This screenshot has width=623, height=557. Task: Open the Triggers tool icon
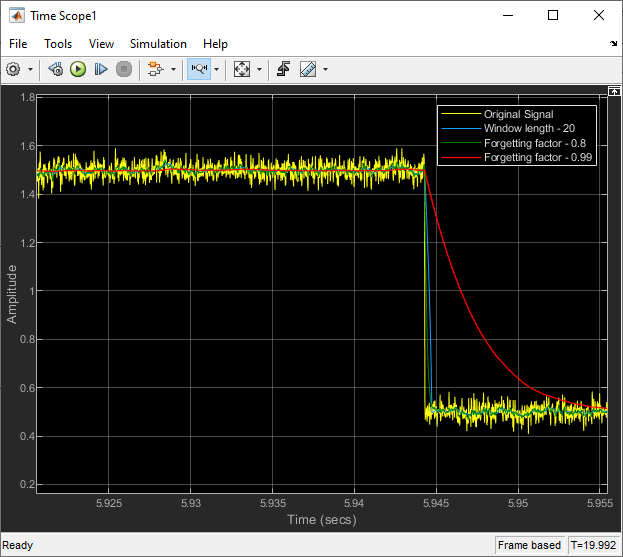[283, 69]
